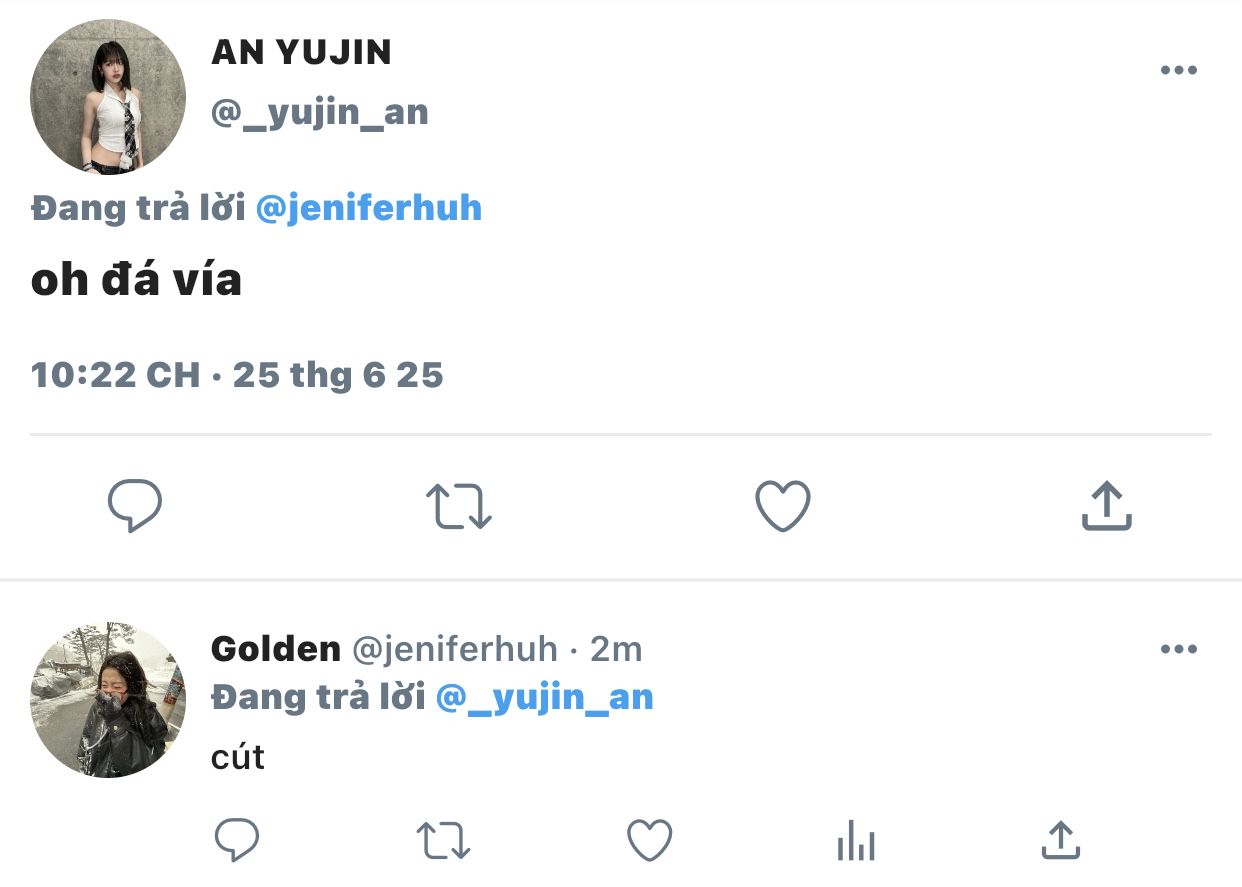Open Golden's profile avatar

[108, 700]
